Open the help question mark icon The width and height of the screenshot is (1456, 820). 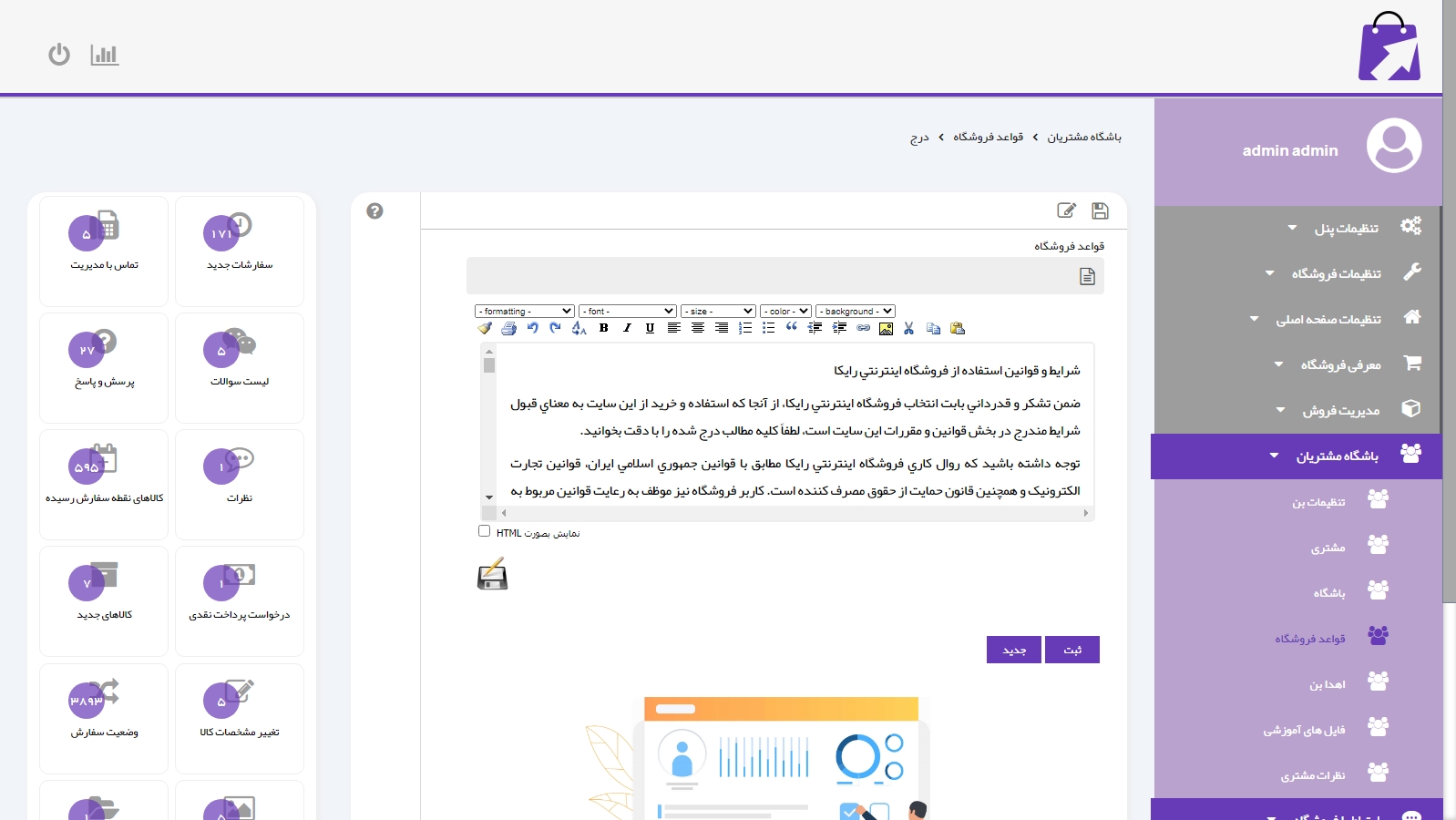(374, 210)
